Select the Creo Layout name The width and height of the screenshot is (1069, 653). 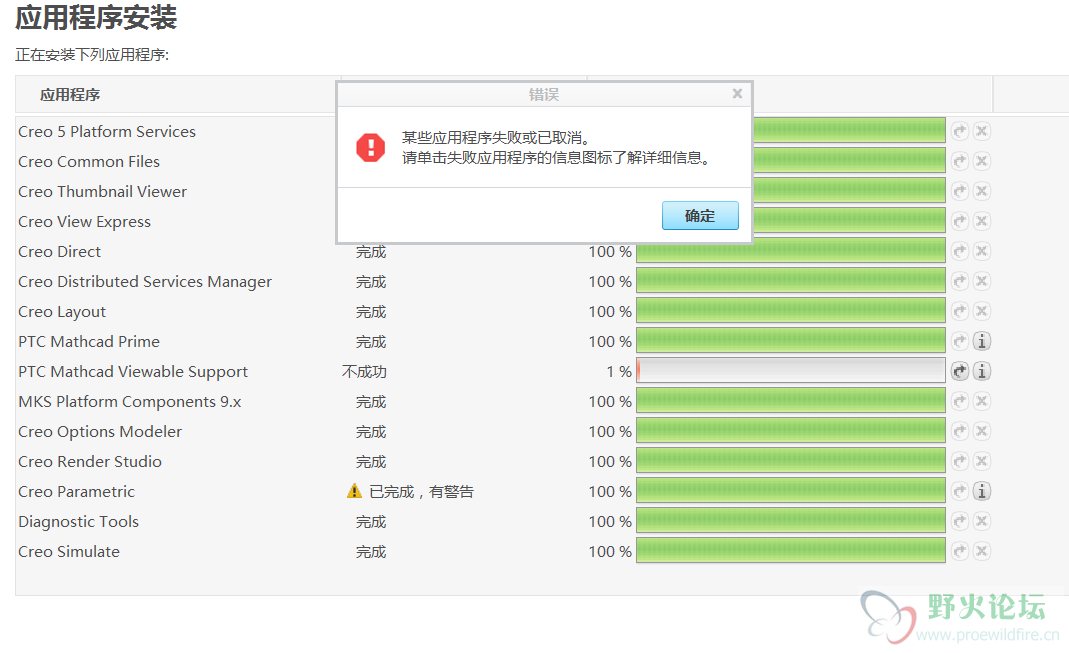pyautogui.click(x=62, y=312)
